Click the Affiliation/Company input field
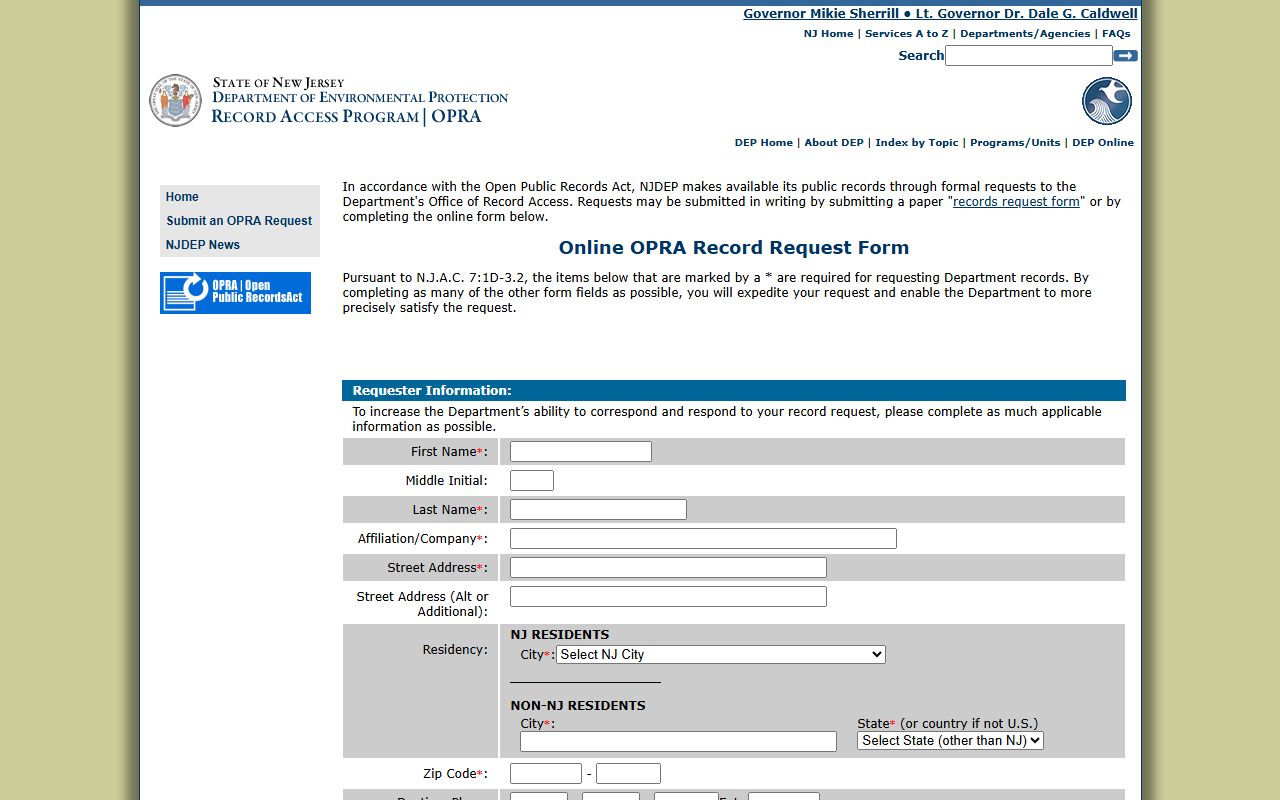The height and width of the screenshot is (800, 1280). tap(703, 539)
